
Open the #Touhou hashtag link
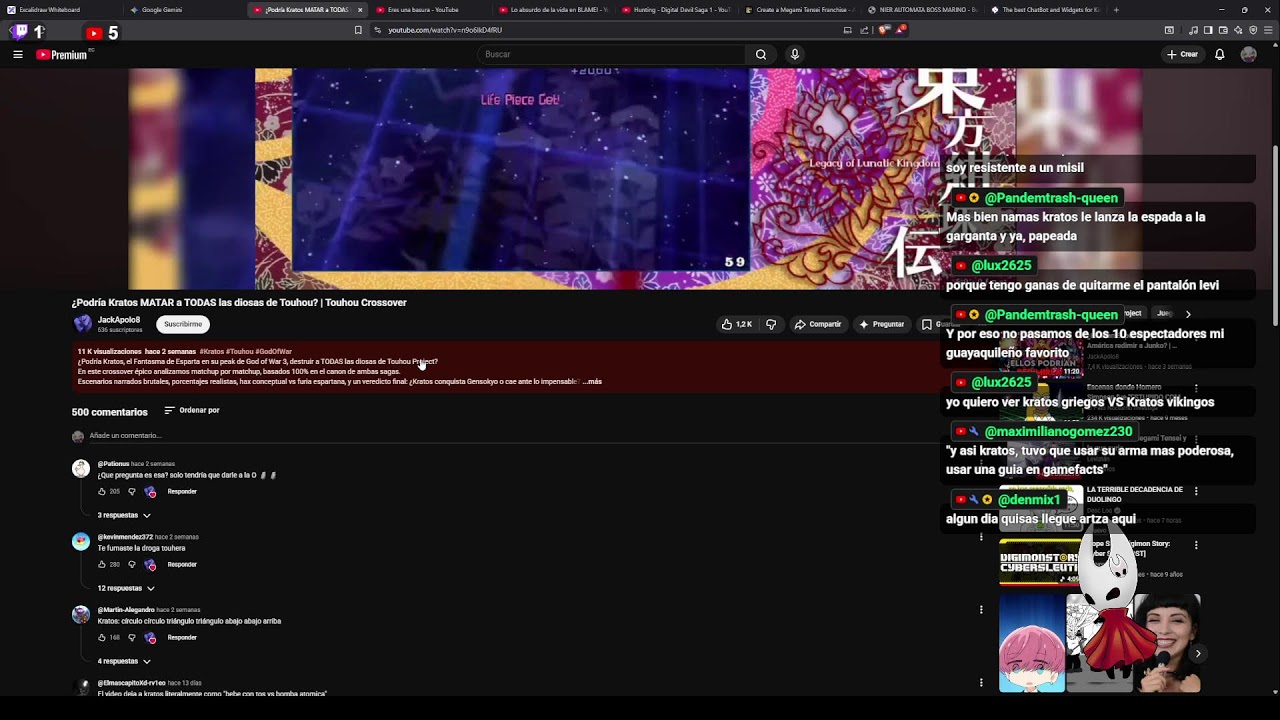[240, 352]
